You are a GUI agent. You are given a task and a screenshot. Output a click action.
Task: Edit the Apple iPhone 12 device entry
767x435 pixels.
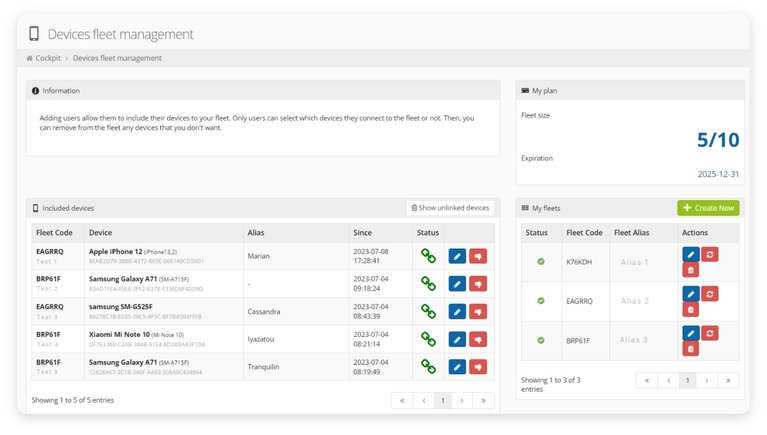click(457, 256)
